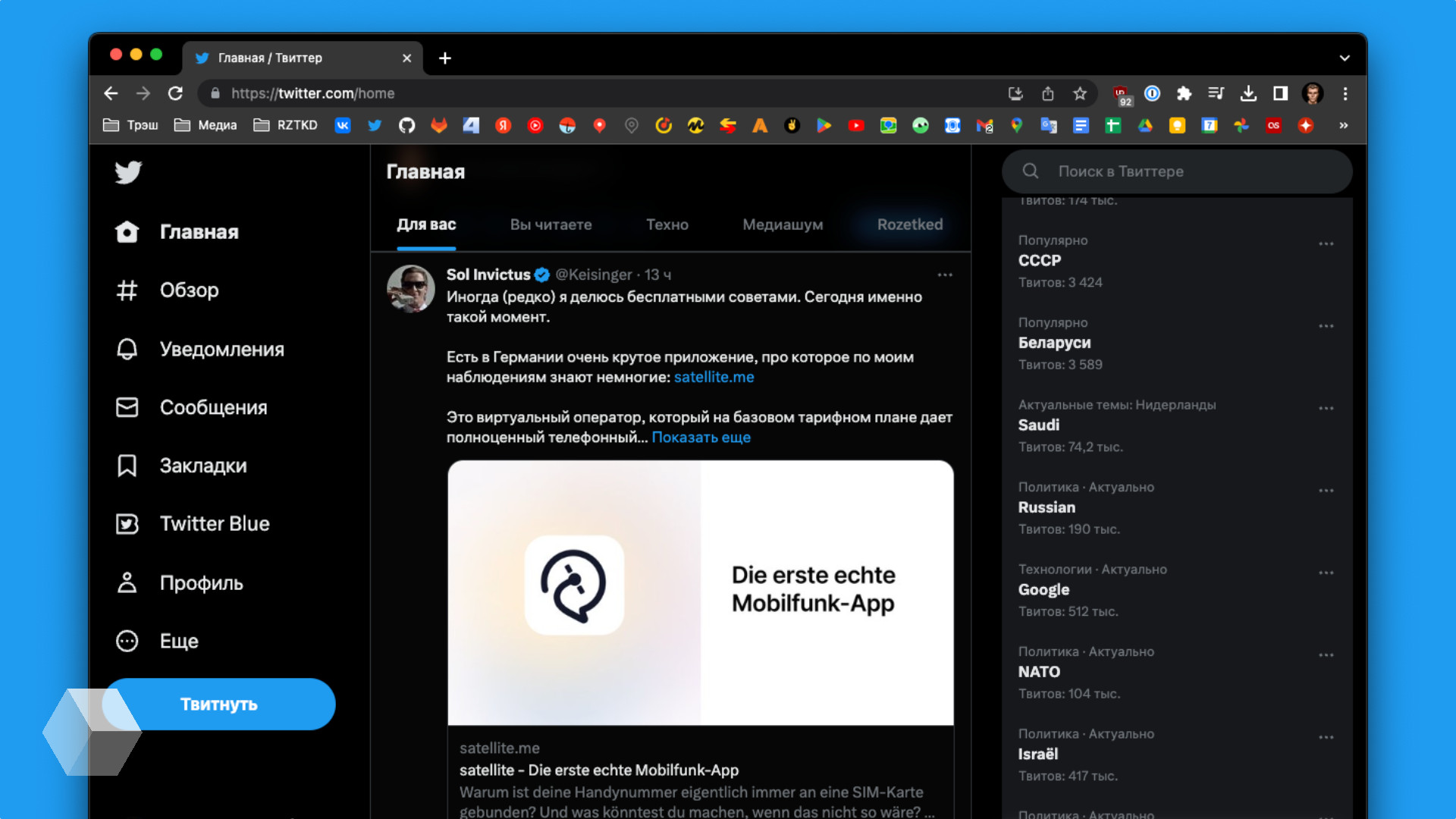Click the GitHub bookmark icon
Screen dimensions: 1456x819
(x=406, y=125)
